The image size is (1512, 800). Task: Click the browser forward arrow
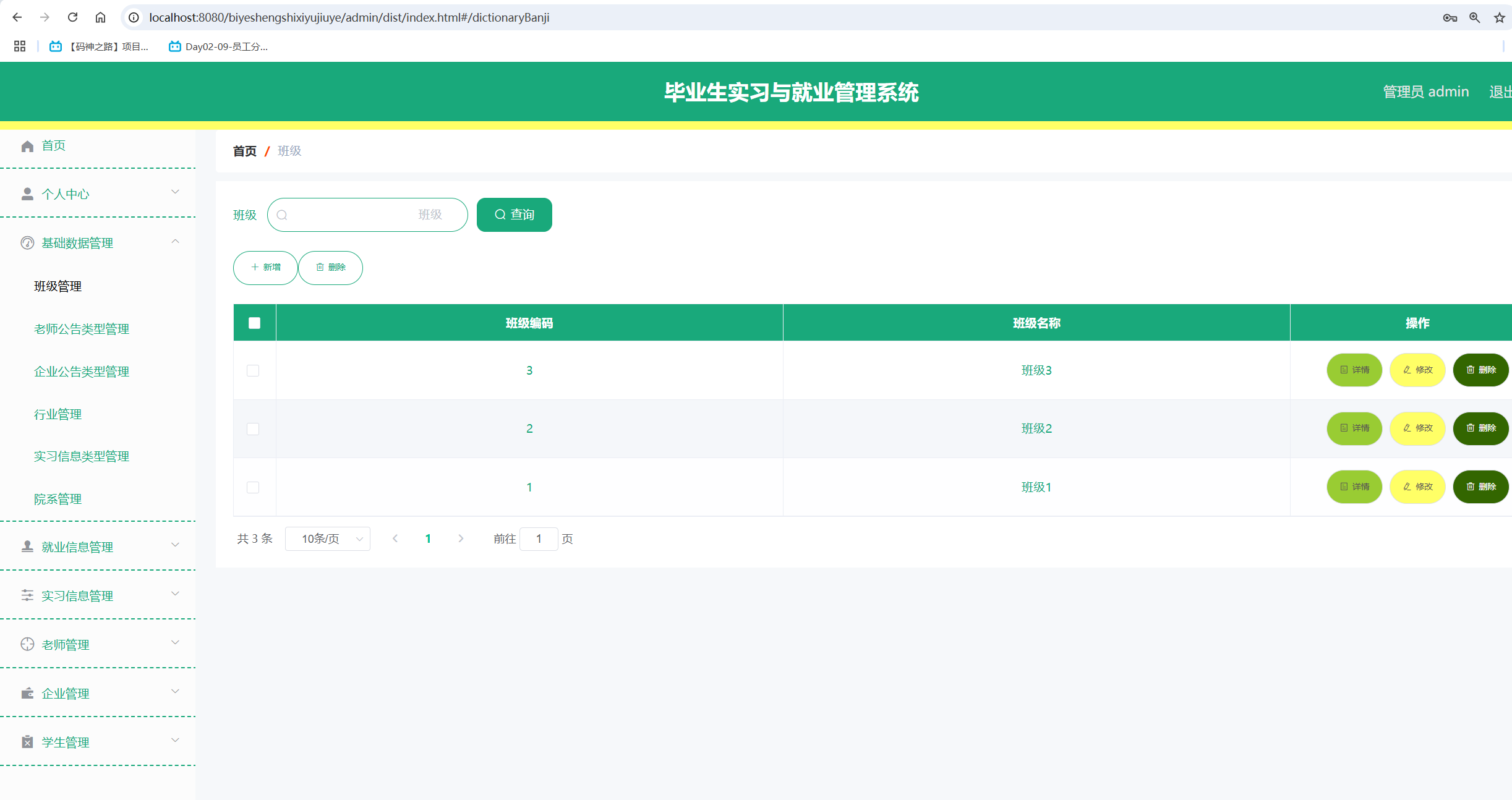[45, 17]
